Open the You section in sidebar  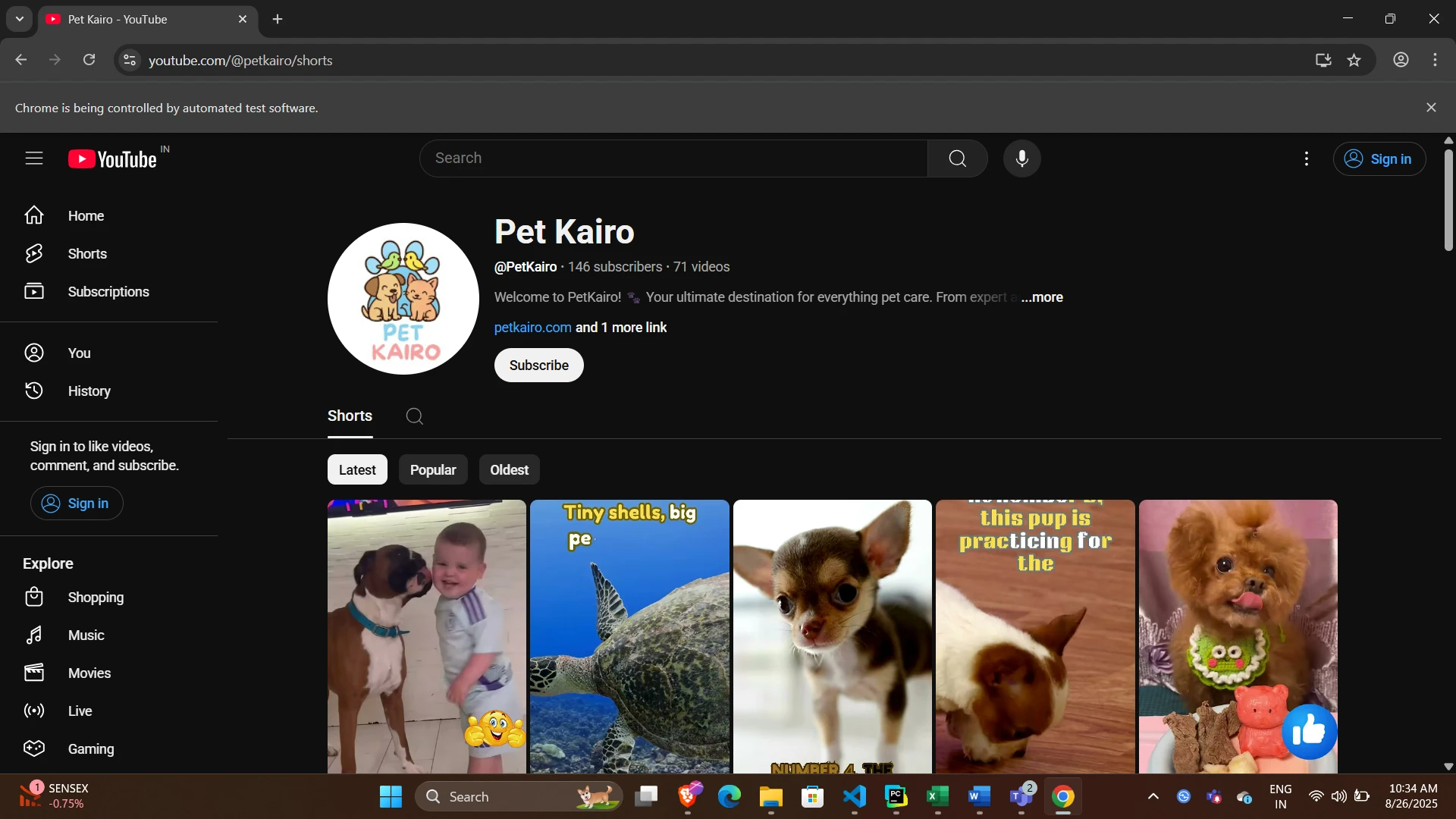point(108,353)
